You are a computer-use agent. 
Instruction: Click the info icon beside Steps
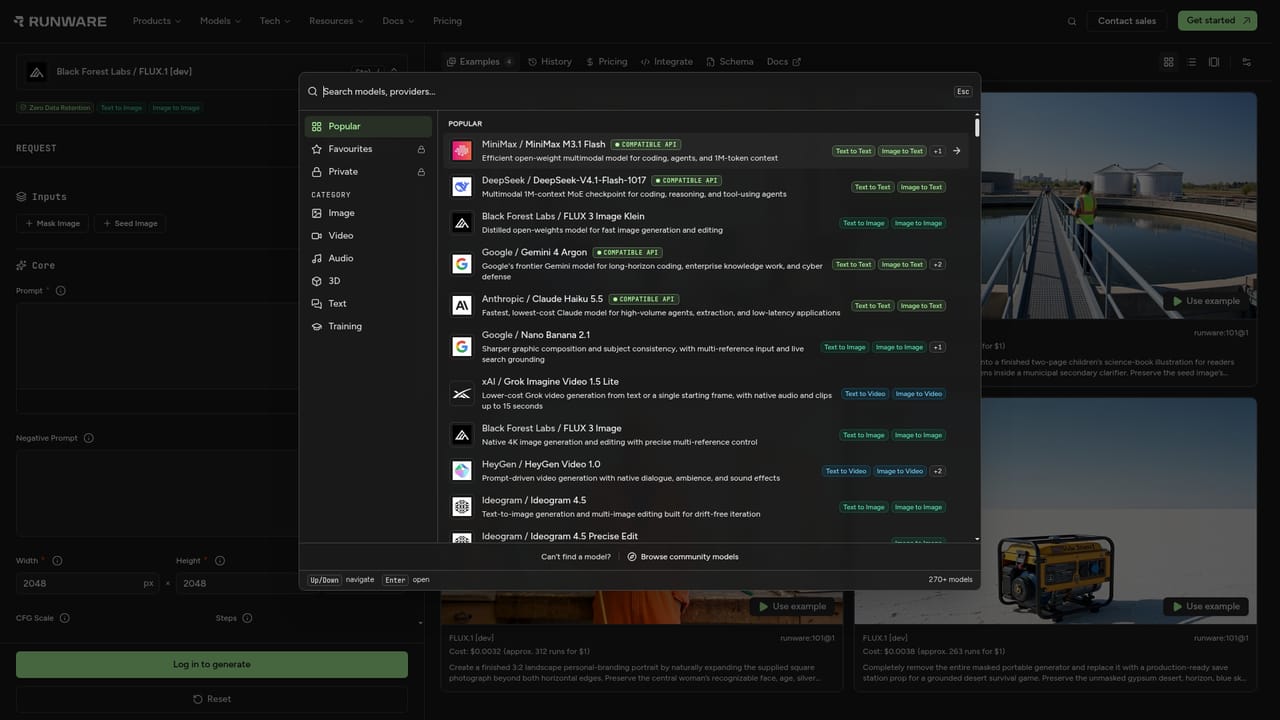click(x=247, y=618)
